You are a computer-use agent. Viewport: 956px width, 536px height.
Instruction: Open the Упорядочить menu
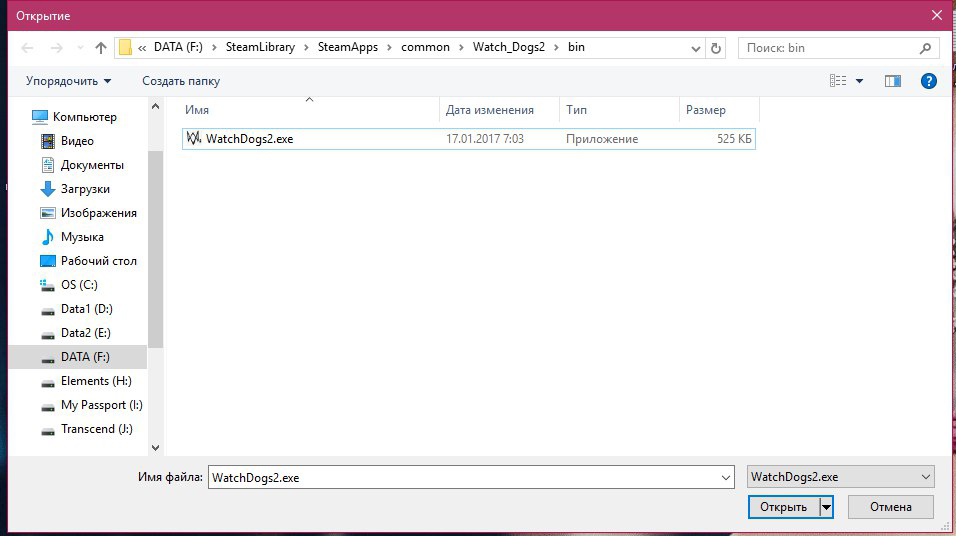pyautogui.click(x=68, y=81)
